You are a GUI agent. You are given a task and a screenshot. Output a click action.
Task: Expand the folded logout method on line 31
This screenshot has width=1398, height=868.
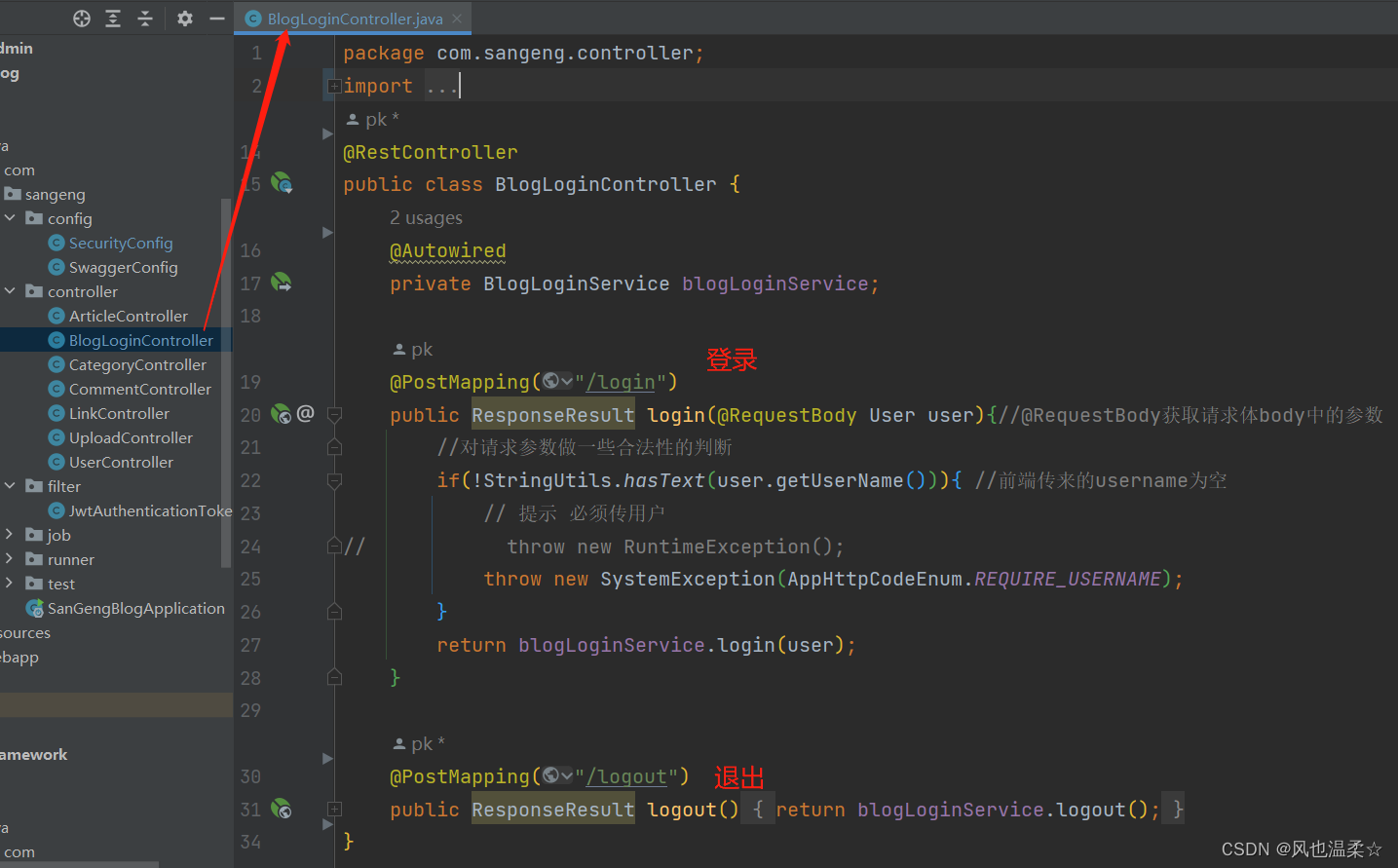(334, 809)
